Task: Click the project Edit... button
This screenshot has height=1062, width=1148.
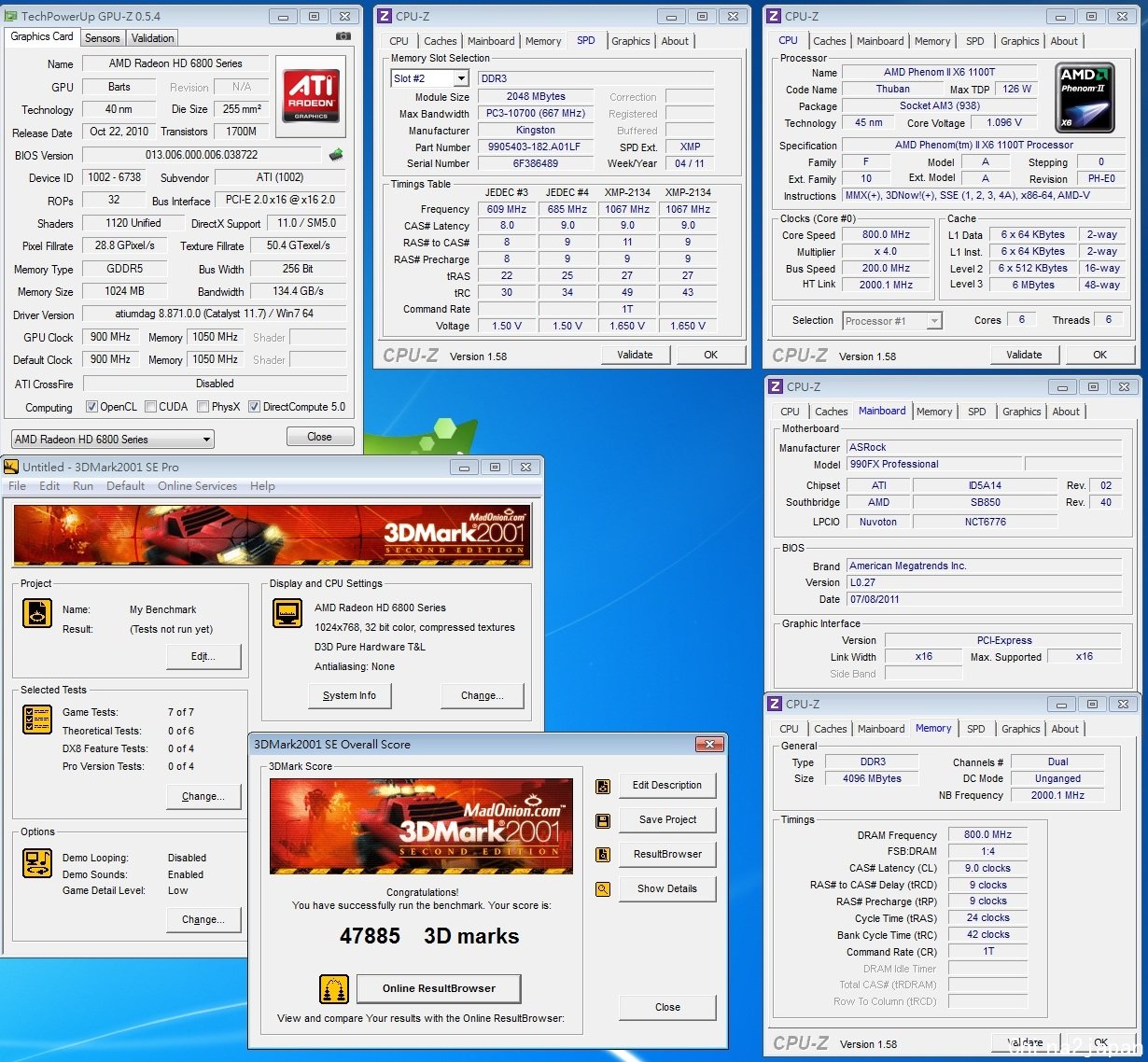Action: (x=203, y=657)
